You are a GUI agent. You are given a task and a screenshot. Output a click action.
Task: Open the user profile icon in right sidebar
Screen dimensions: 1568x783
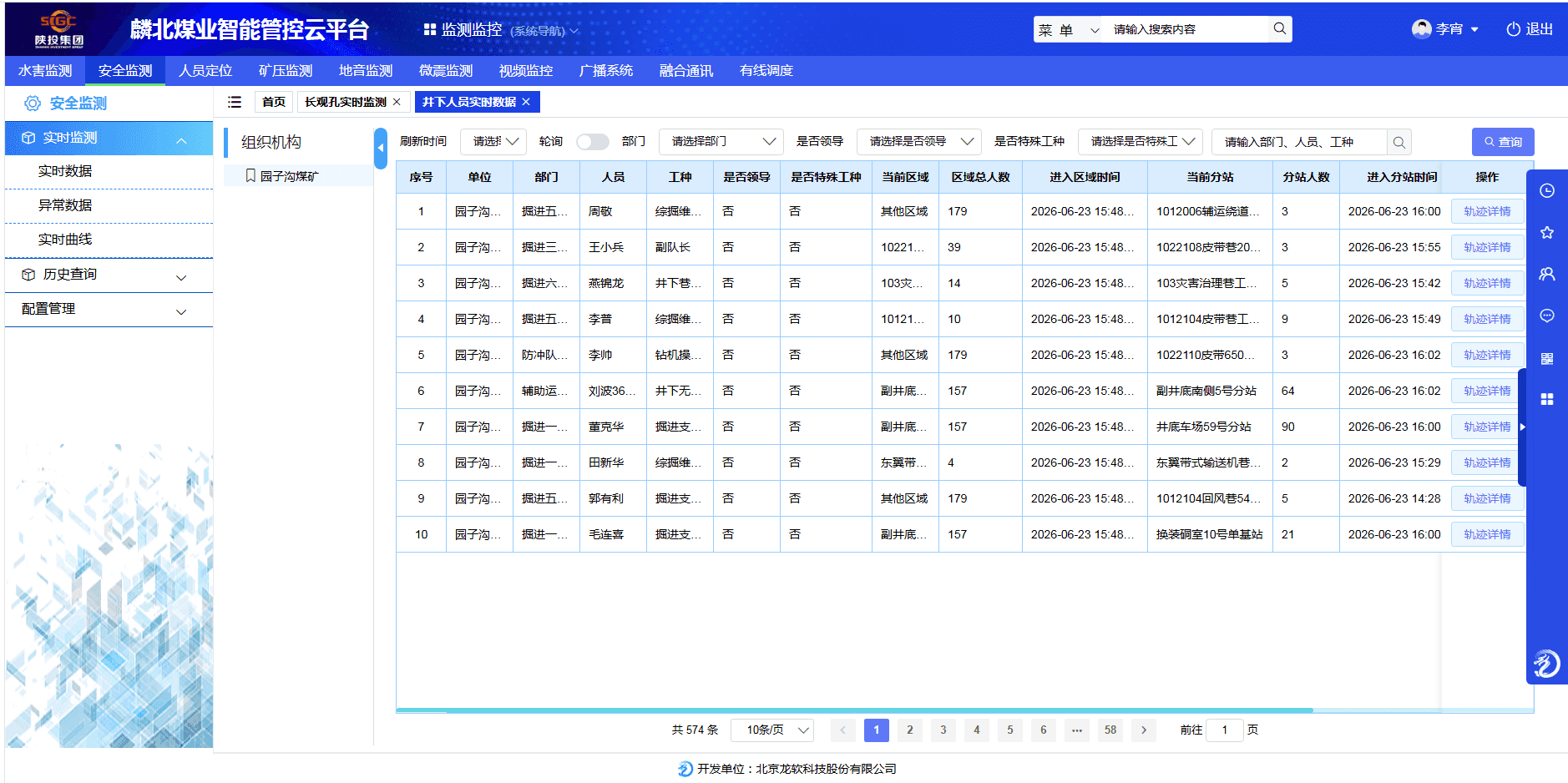(x=1546, y=274)
